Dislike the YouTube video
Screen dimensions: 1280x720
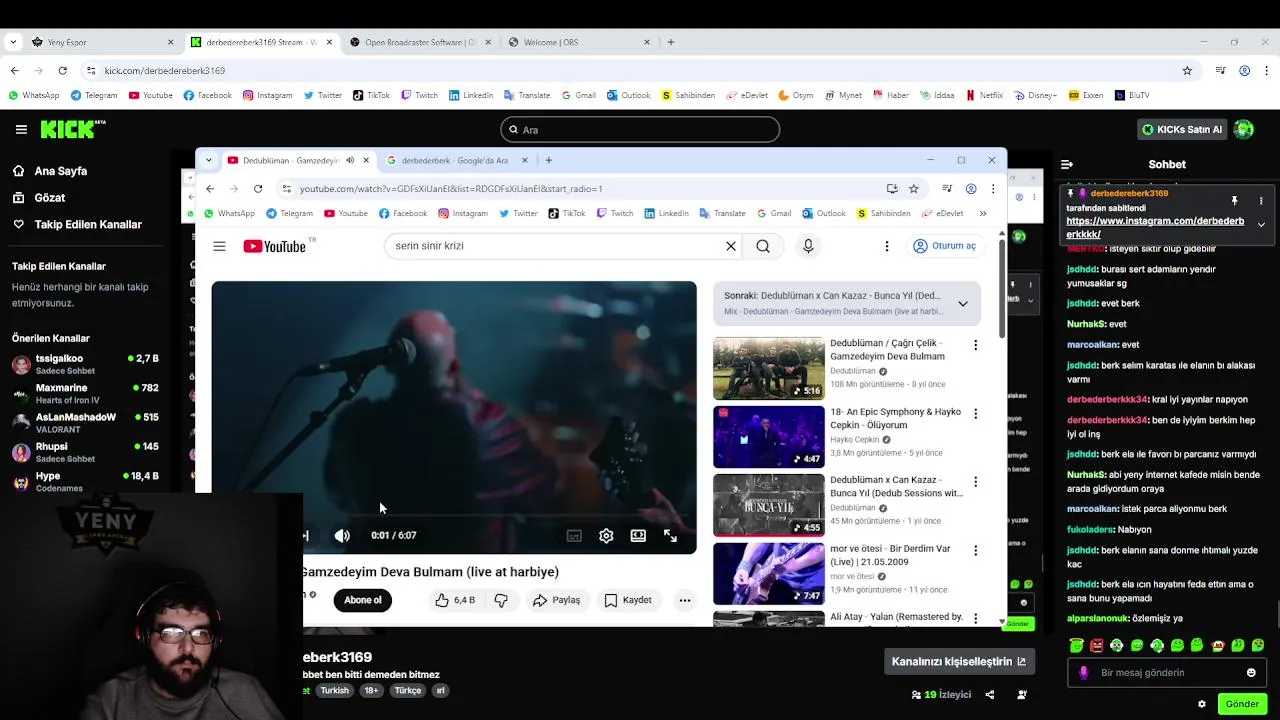pyautogui.click(x=501, y=600)
